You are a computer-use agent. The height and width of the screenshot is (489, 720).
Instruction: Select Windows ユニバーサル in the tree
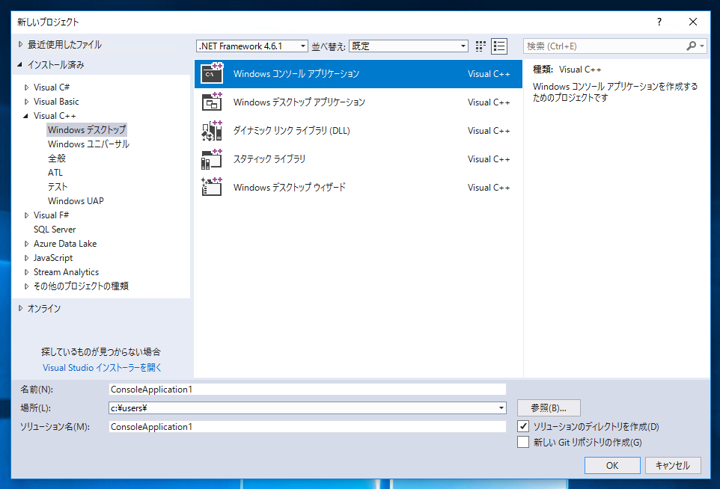tap(89, 144)
